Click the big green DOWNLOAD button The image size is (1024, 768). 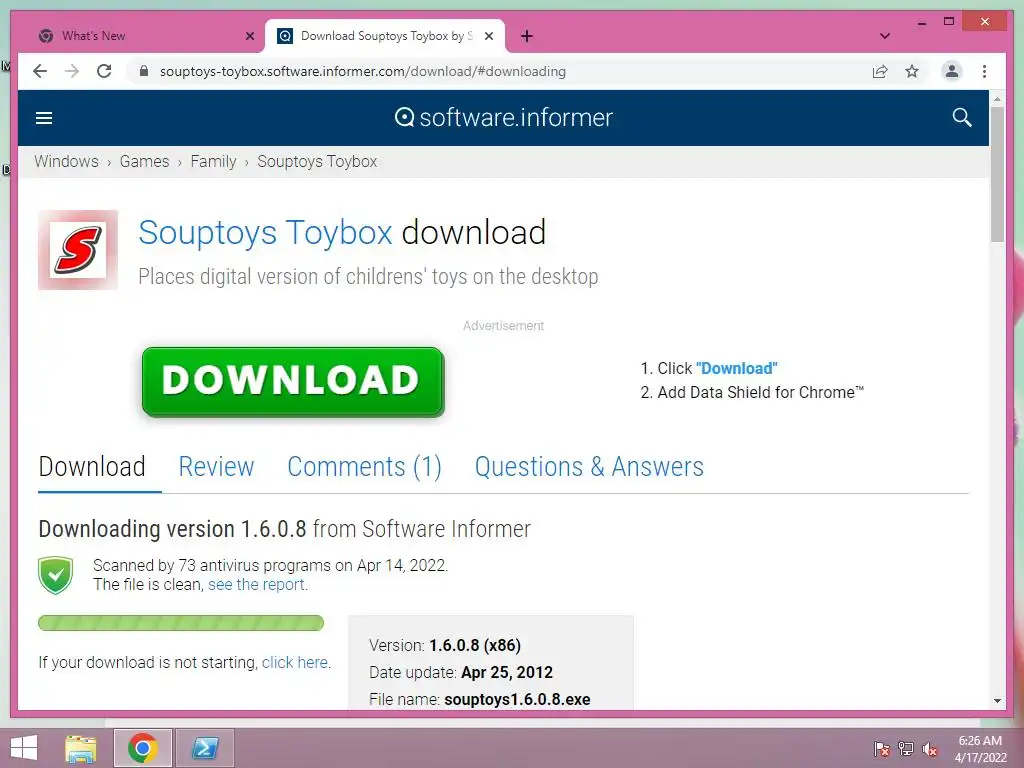[293, 382]
